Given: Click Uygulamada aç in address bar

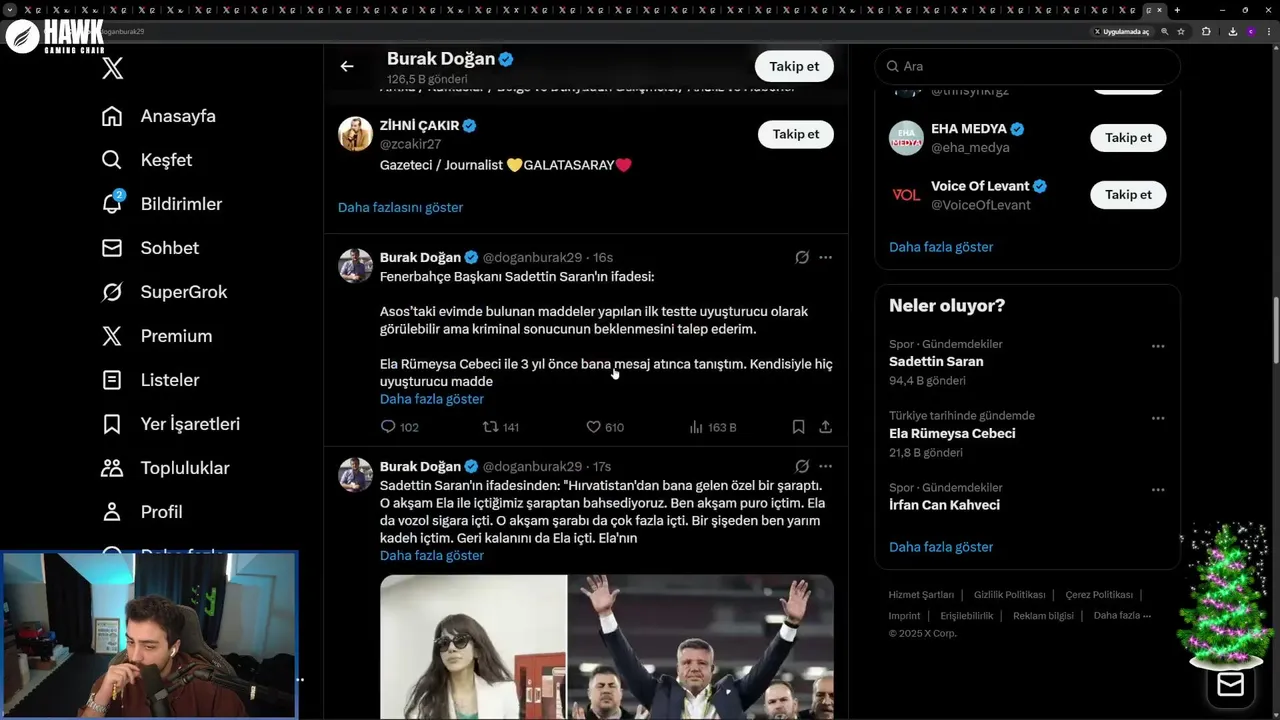Looking at the screenshot, I should 1121,31.
